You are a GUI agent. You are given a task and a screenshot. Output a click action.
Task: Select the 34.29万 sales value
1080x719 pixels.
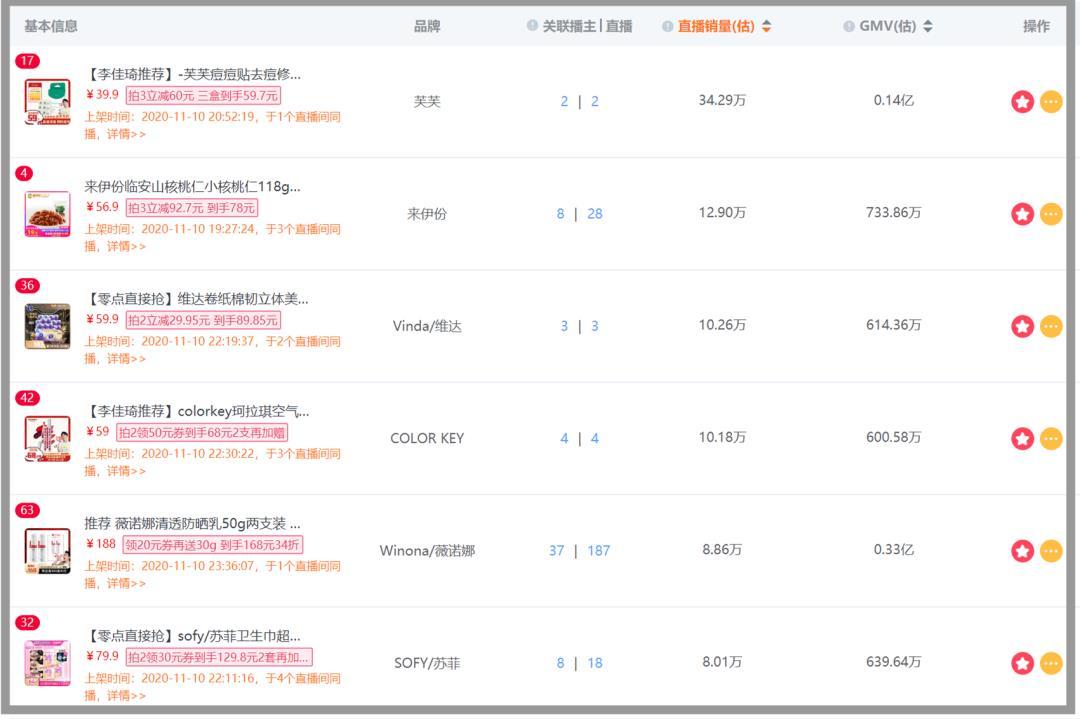coord(722,101)
